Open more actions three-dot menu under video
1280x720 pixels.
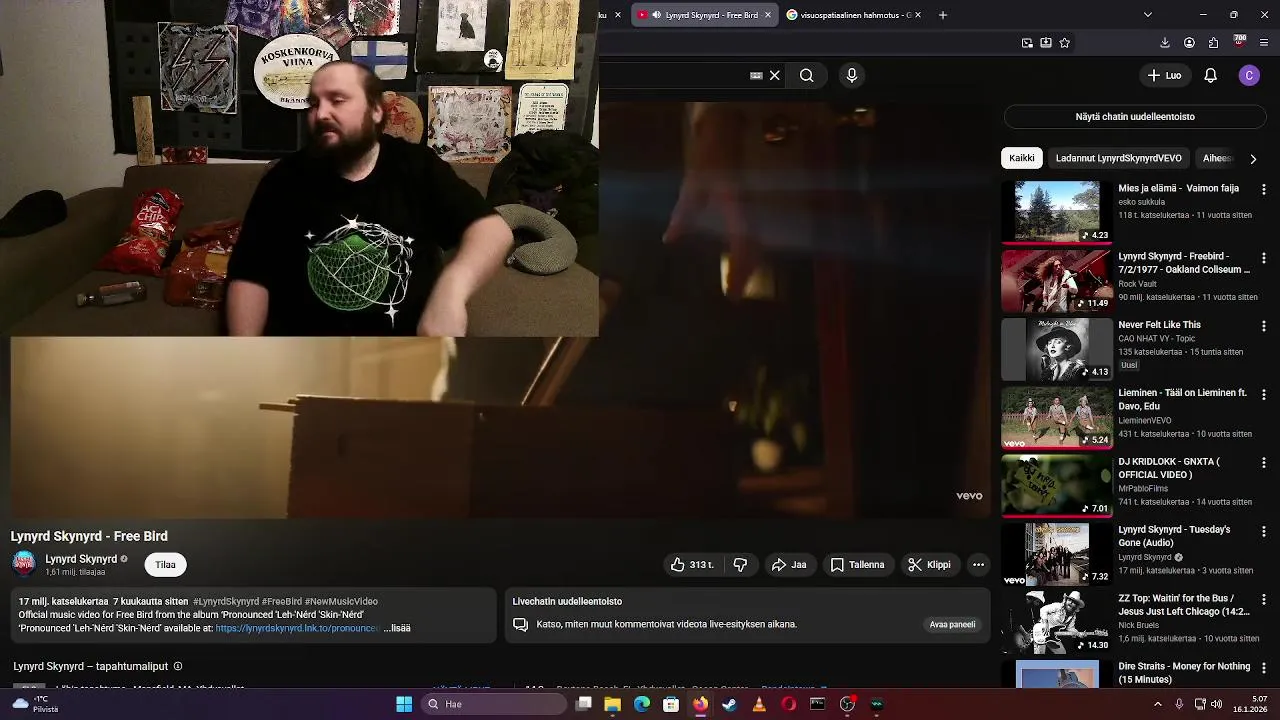tap(978, 565)
